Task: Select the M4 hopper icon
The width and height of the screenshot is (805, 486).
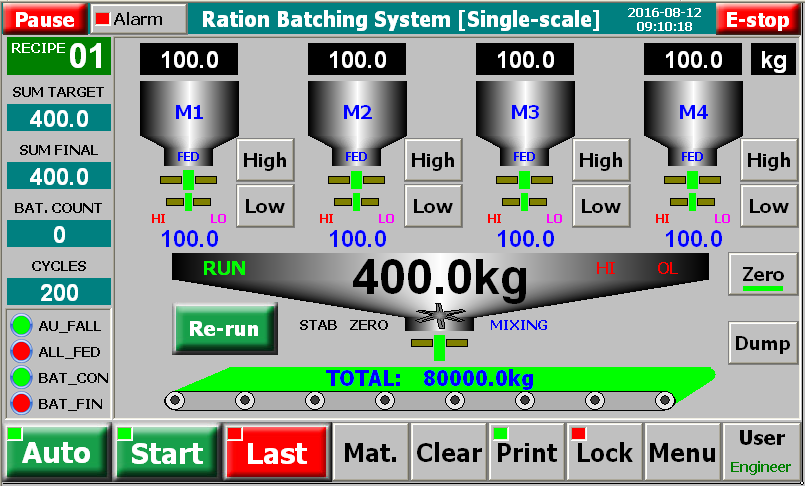Action: (x=693, y=123)
